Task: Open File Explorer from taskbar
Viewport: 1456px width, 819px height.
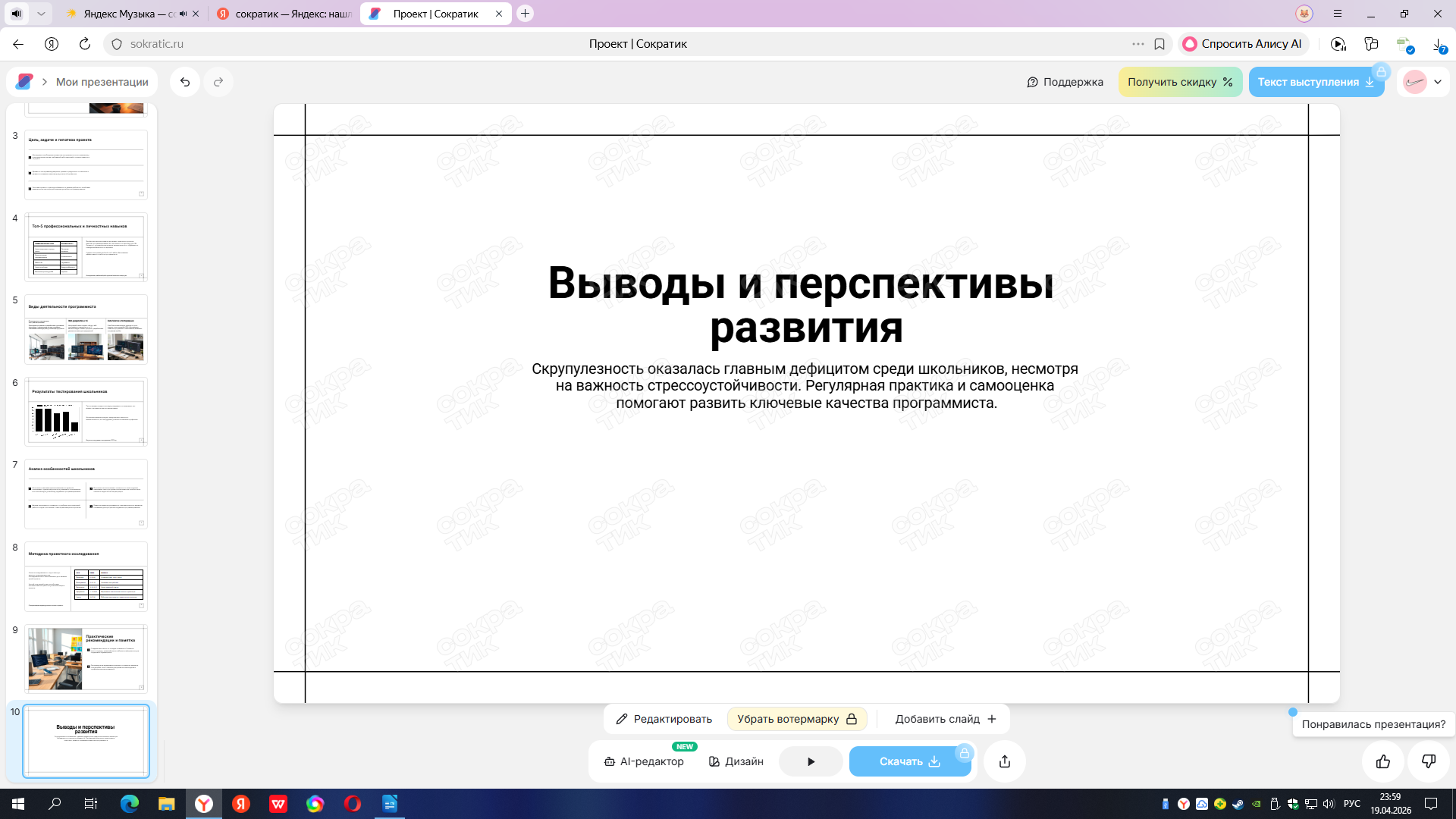Action: point(167,804)
